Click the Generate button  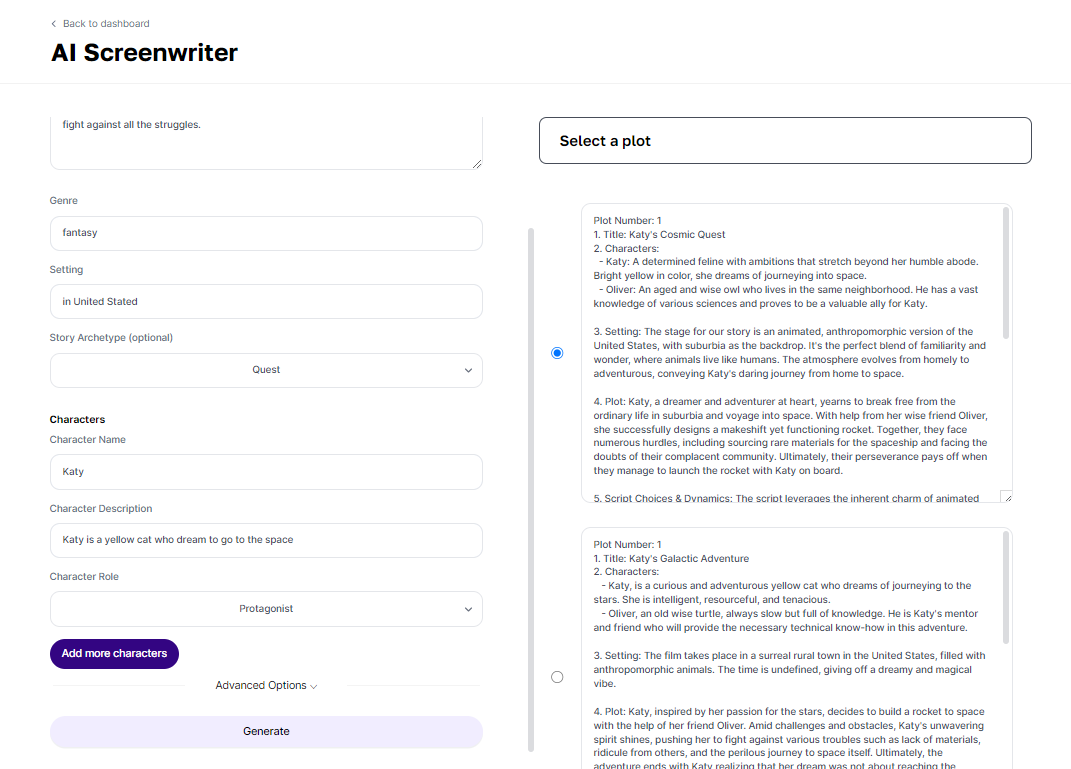[x=266, y=732]
